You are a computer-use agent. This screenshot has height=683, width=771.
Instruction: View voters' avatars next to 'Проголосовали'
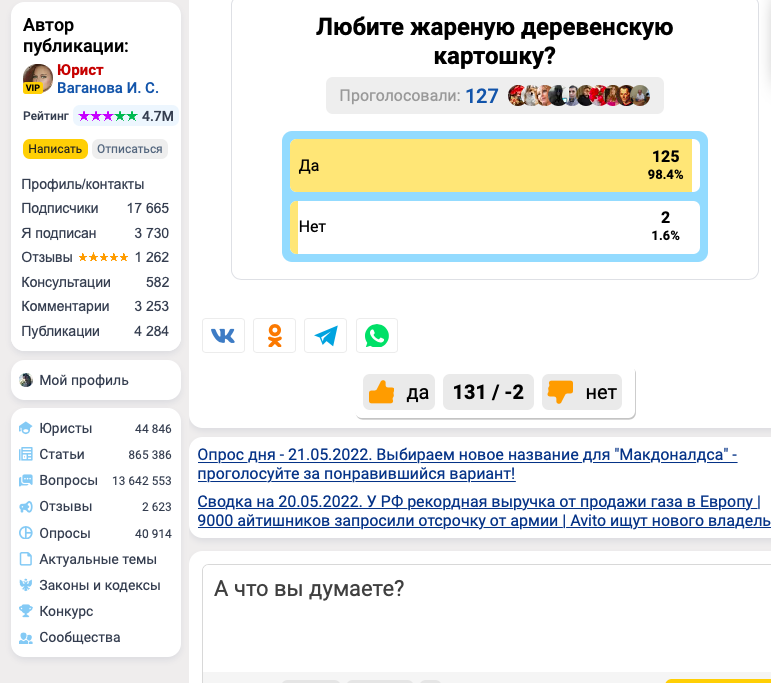point(579,96)
